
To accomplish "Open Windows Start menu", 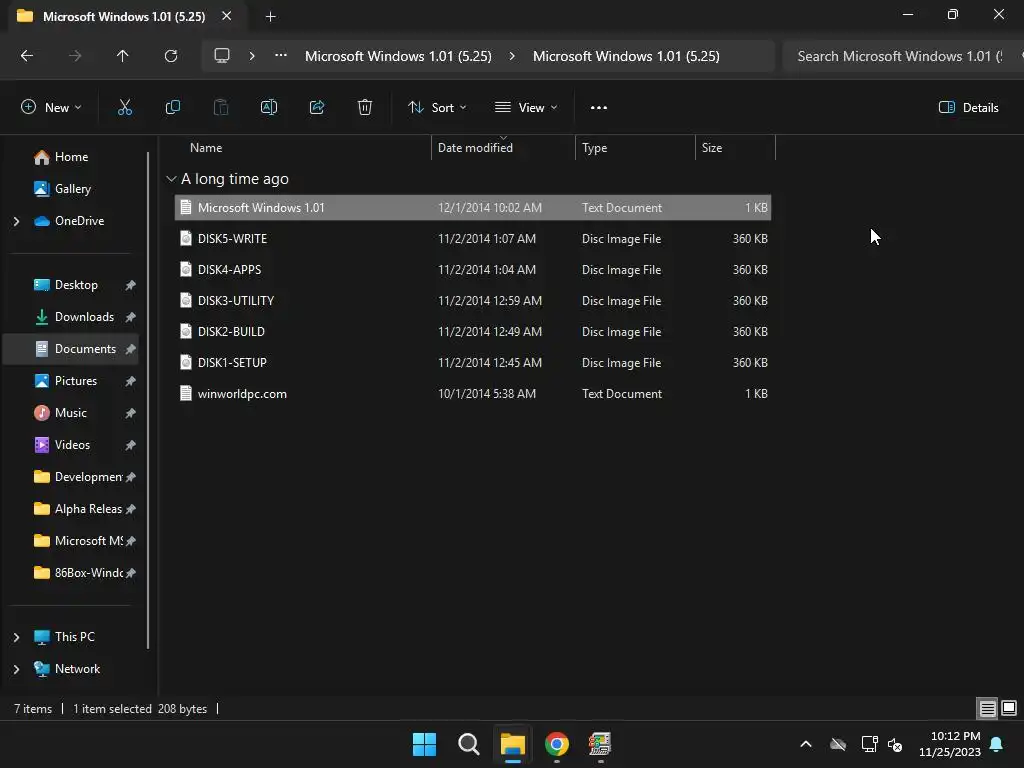I will coord(424,744).
